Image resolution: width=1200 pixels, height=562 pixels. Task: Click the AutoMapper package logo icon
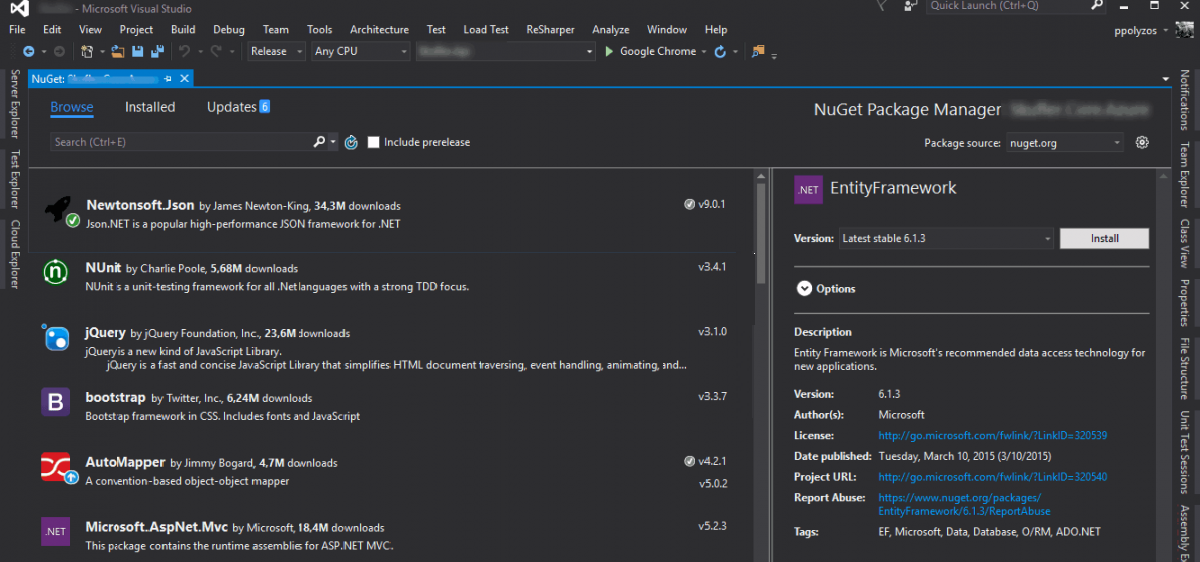60,468
